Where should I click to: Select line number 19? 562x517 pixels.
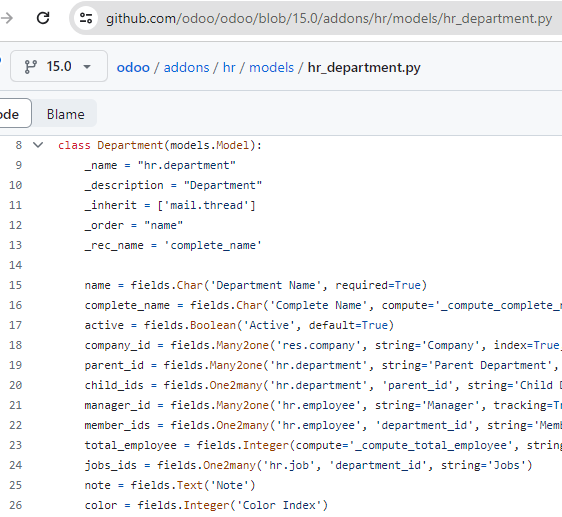[x=15, y=365]
